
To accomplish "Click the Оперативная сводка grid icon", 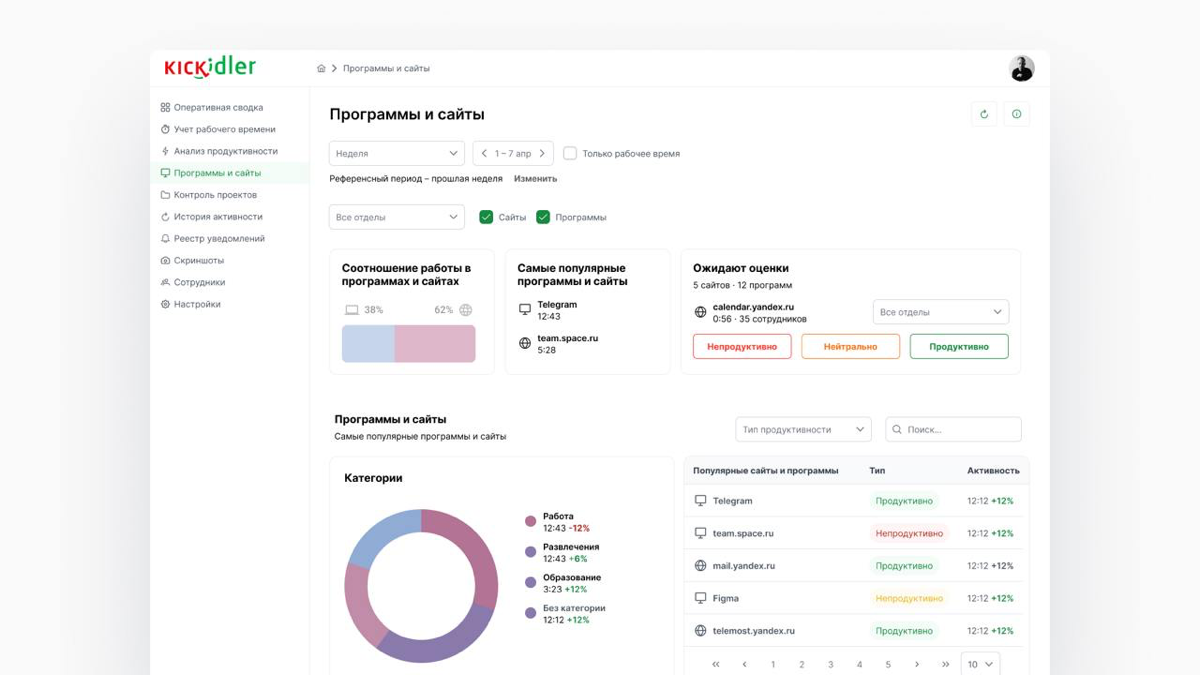I will [165, 107].
